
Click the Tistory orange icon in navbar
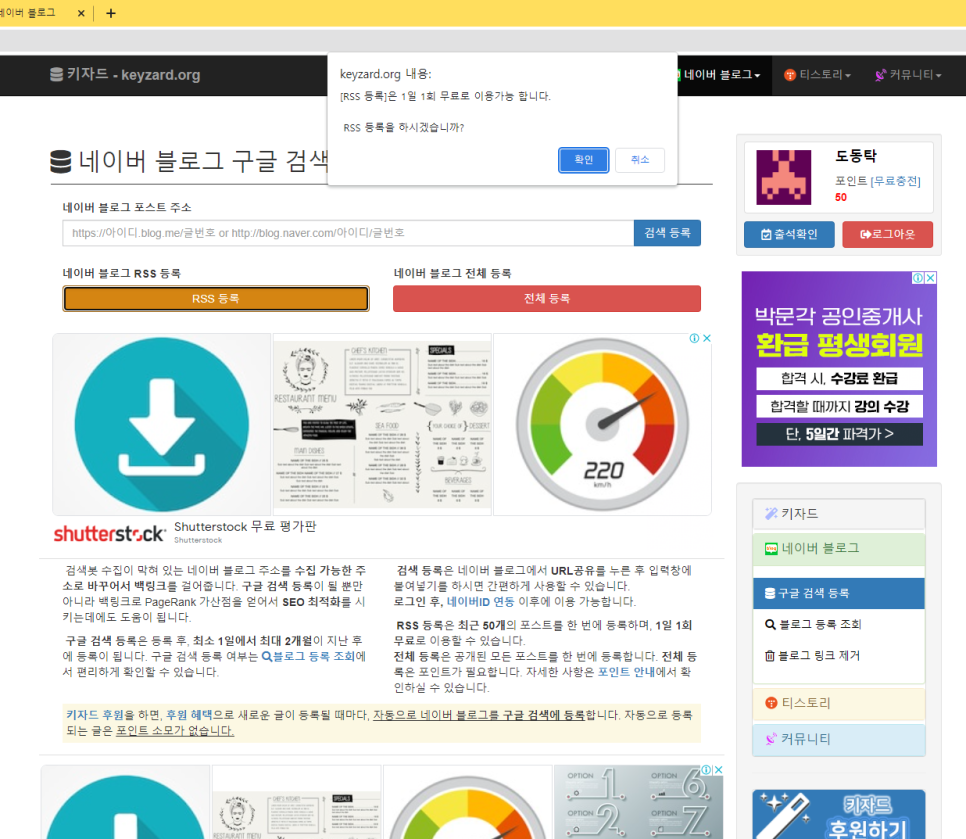pyautogui.click(x=790, y=75)
